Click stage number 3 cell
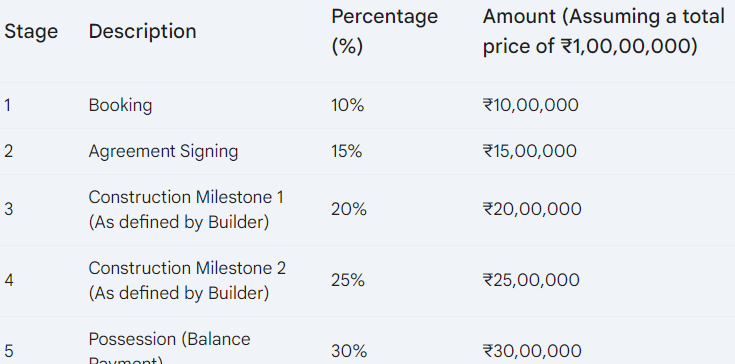The image size is (735, 364). tap(8, 209)
